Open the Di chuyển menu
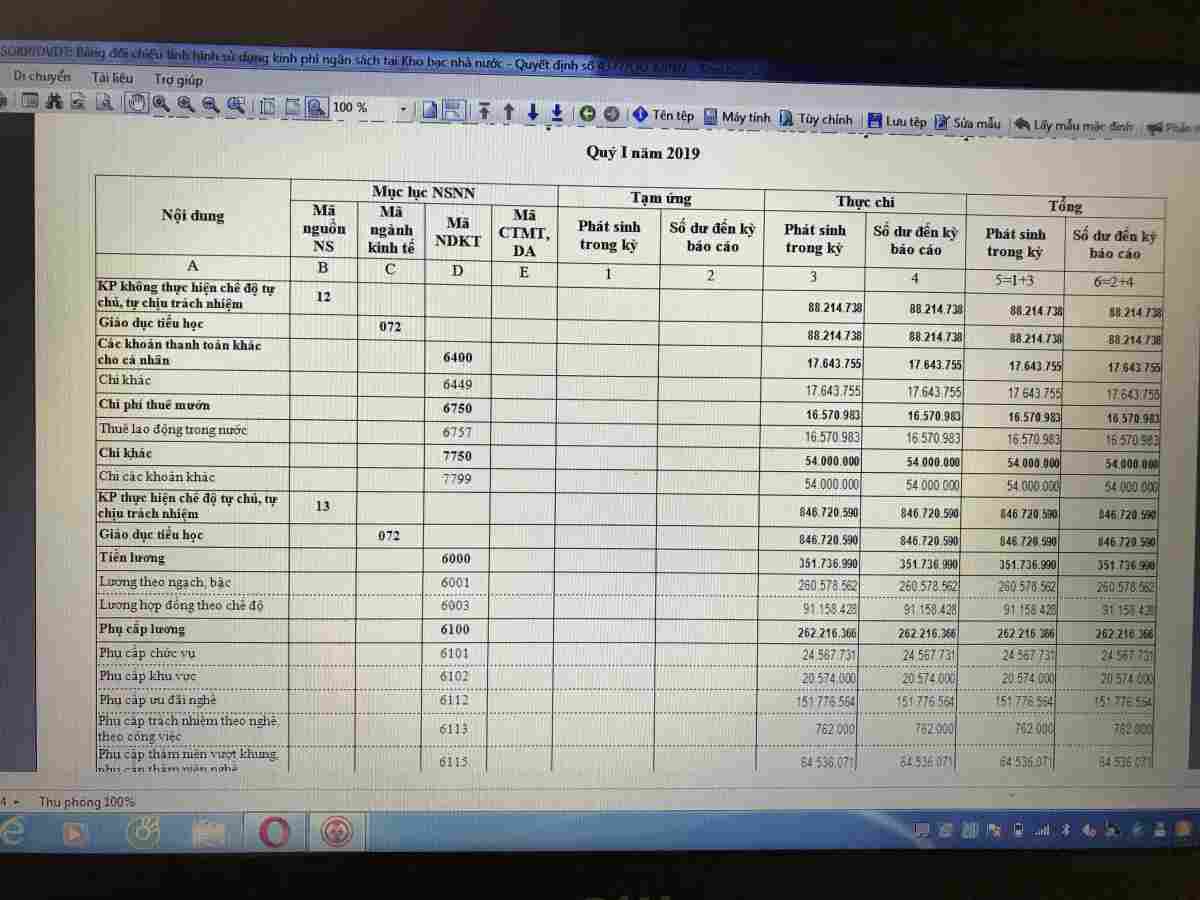 point(42,77)
